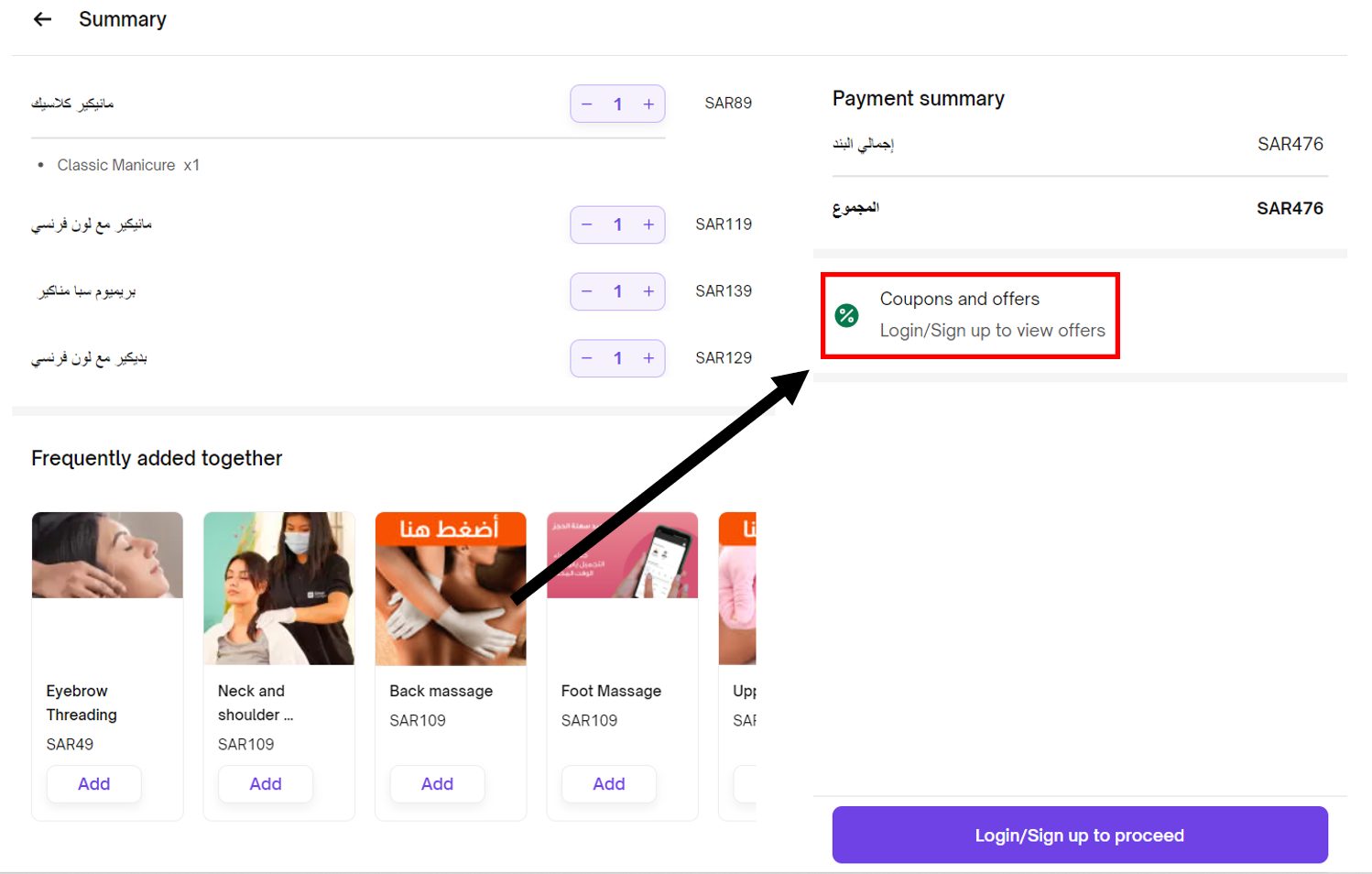Open the Back massage thumbnail image
Screen dimensions: 1372x874
(x=451, y=588)
